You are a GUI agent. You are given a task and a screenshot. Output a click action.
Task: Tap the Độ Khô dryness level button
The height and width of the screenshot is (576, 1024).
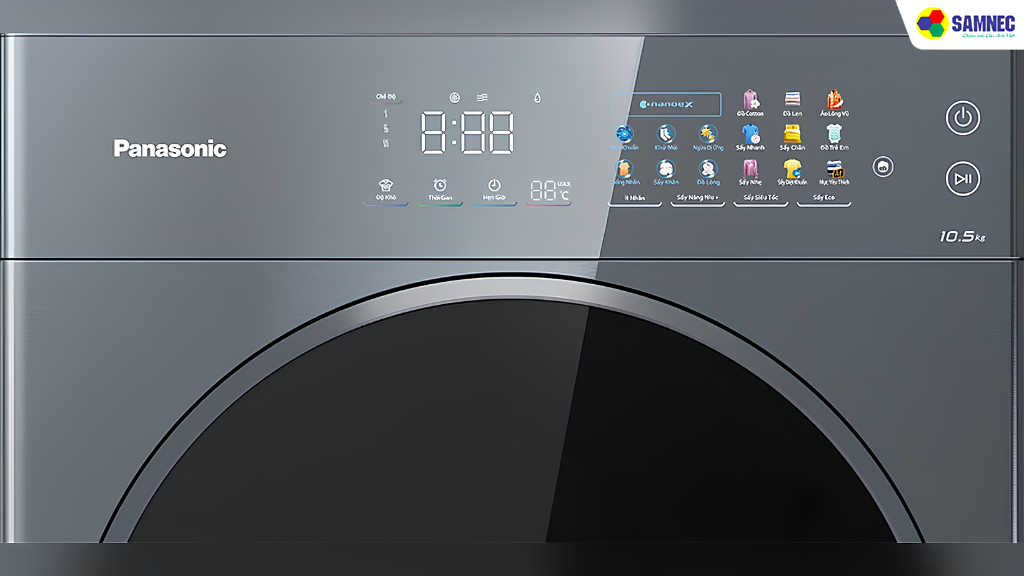pos(386,191)
